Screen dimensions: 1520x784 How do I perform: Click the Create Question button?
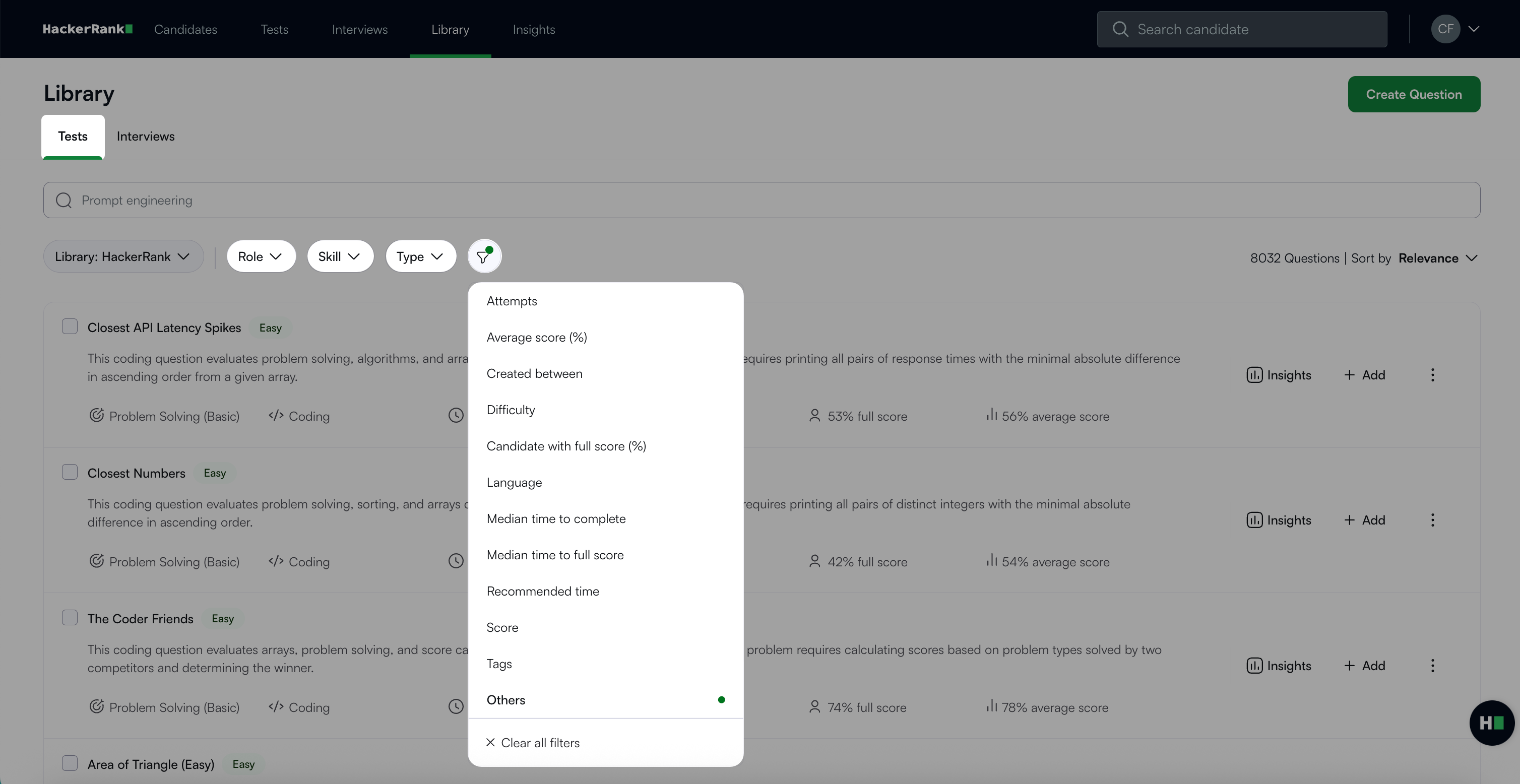[x=1413, y=94]
